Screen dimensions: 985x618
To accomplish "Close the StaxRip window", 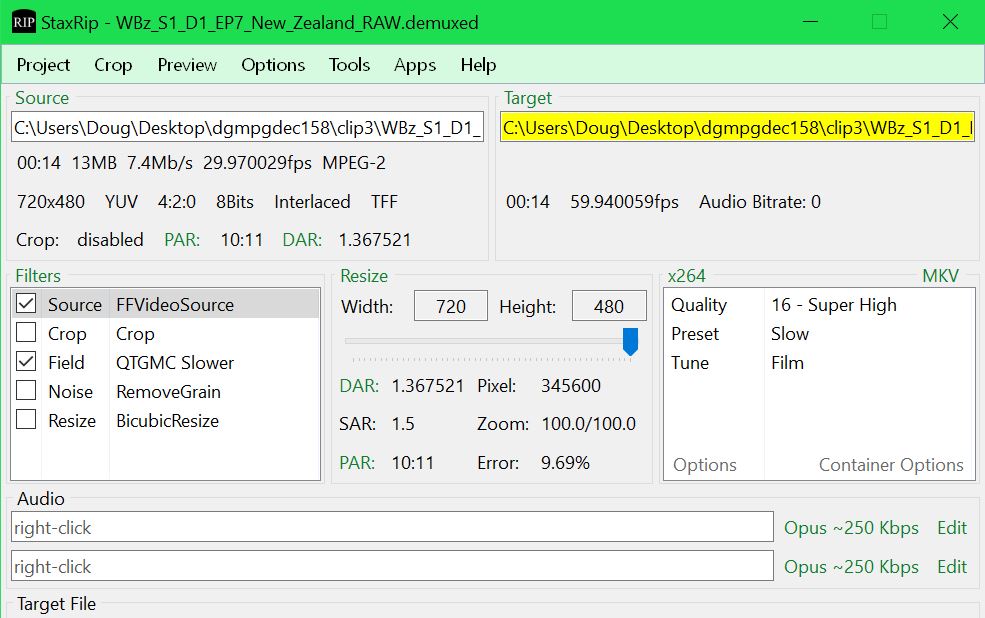I will [950, 22].
